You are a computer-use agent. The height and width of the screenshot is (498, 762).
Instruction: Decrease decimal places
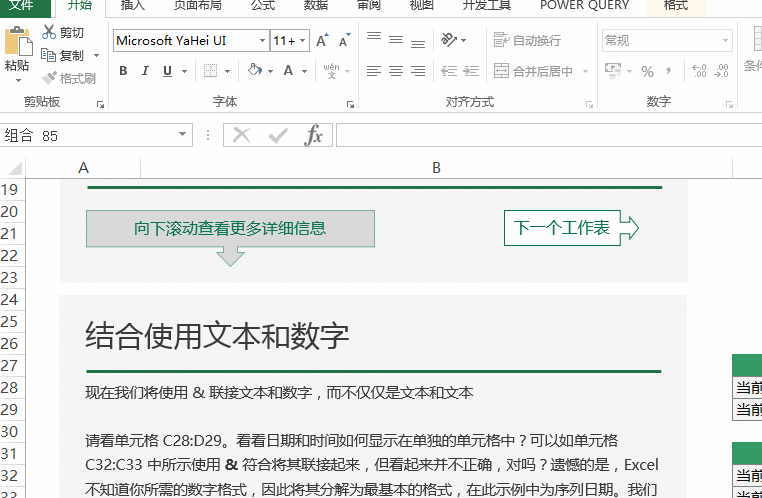pyautogui.click(x=721, y=71)
